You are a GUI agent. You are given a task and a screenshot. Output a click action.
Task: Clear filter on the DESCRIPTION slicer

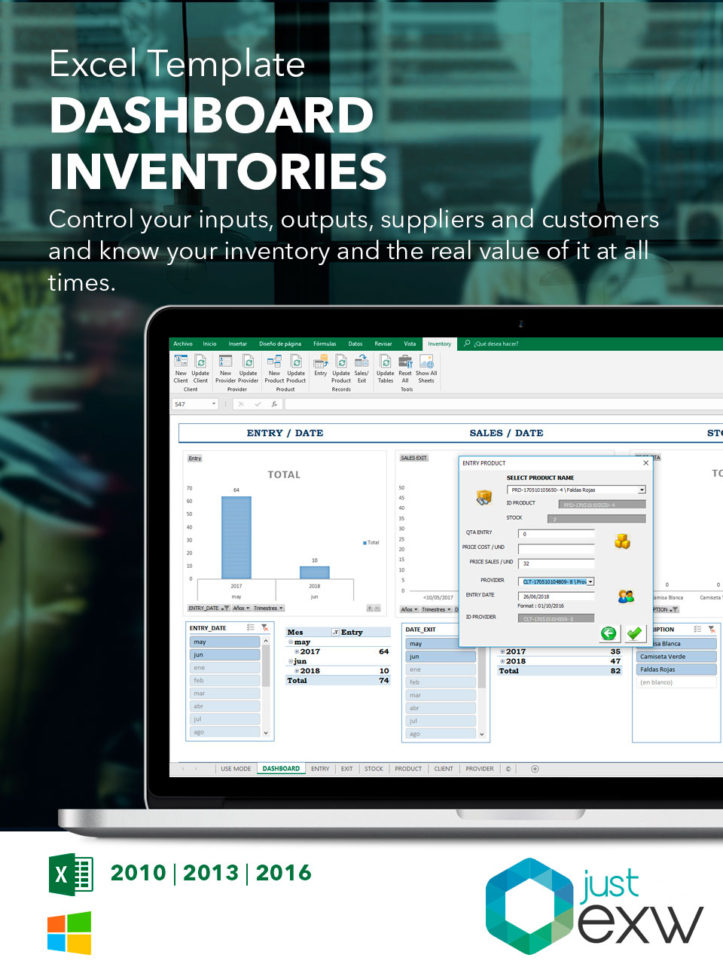[711, 629]
